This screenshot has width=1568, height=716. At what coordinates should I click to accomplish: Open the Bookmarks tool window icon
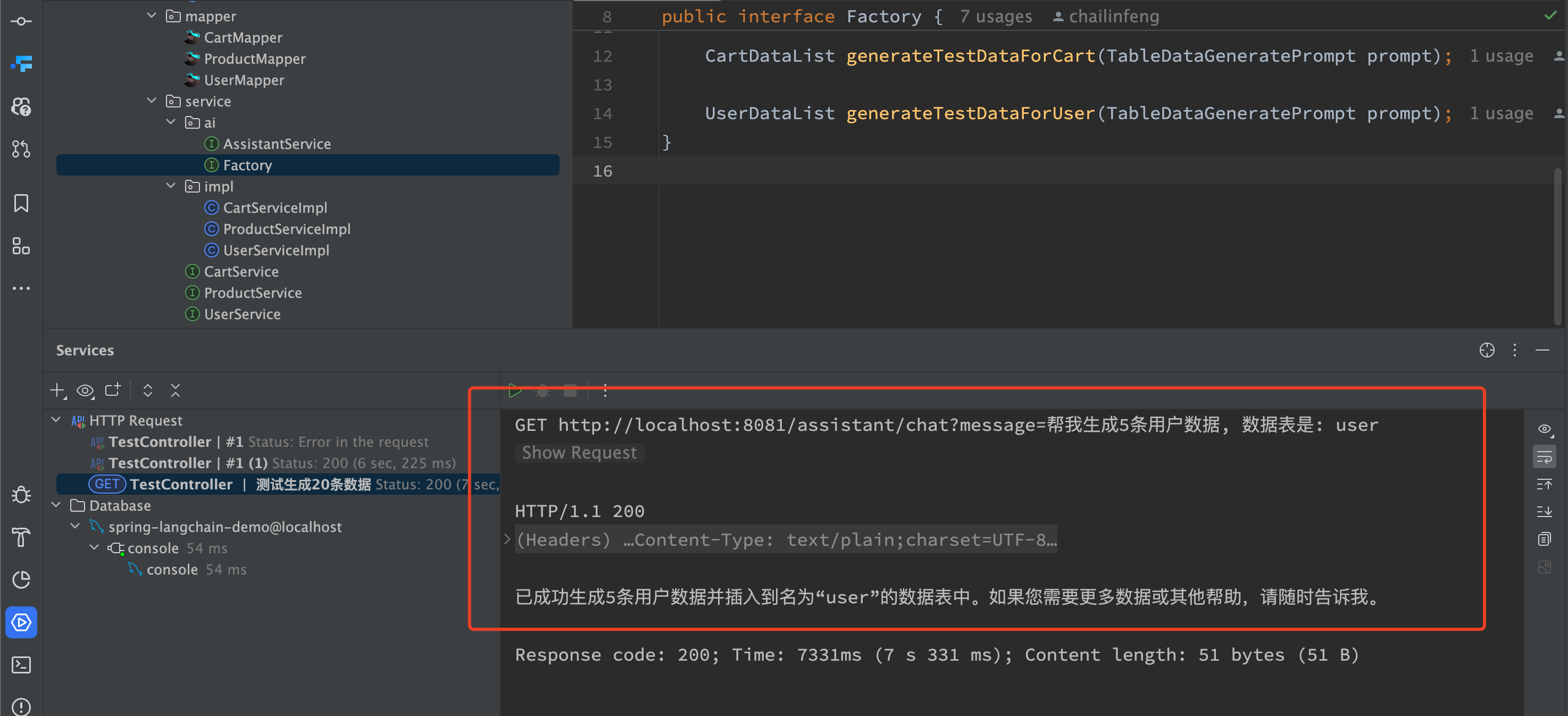[x=21, y=203]
